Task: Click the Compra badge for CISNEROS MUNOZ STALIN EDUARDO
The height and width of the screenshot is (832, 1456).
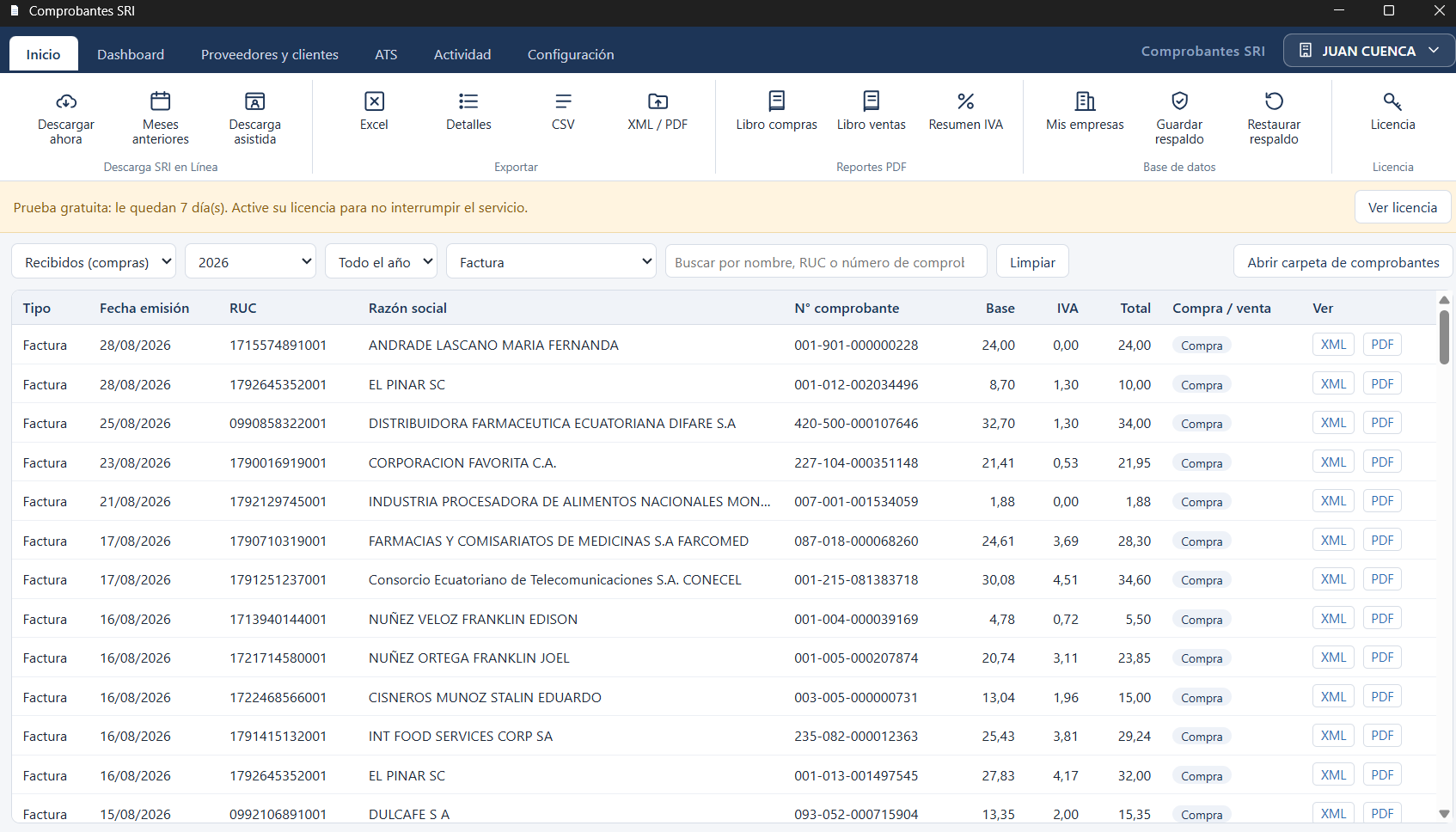Action: pos(1202,698)
